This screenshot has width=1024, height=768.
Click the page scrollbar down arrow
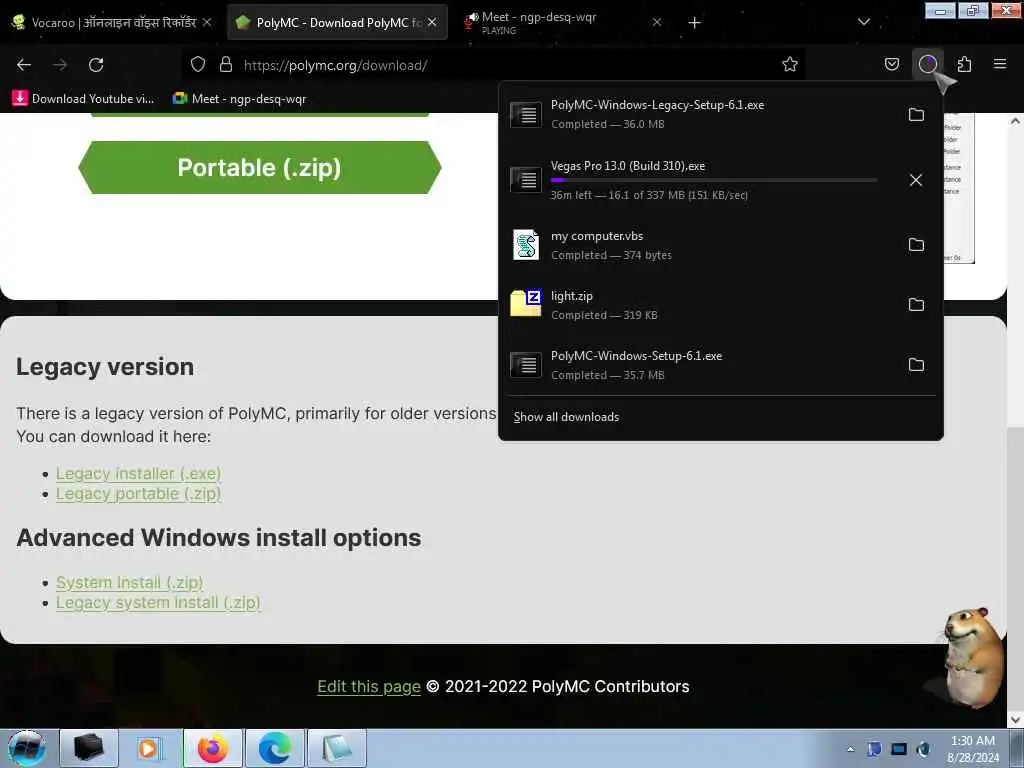point(1015,720)
